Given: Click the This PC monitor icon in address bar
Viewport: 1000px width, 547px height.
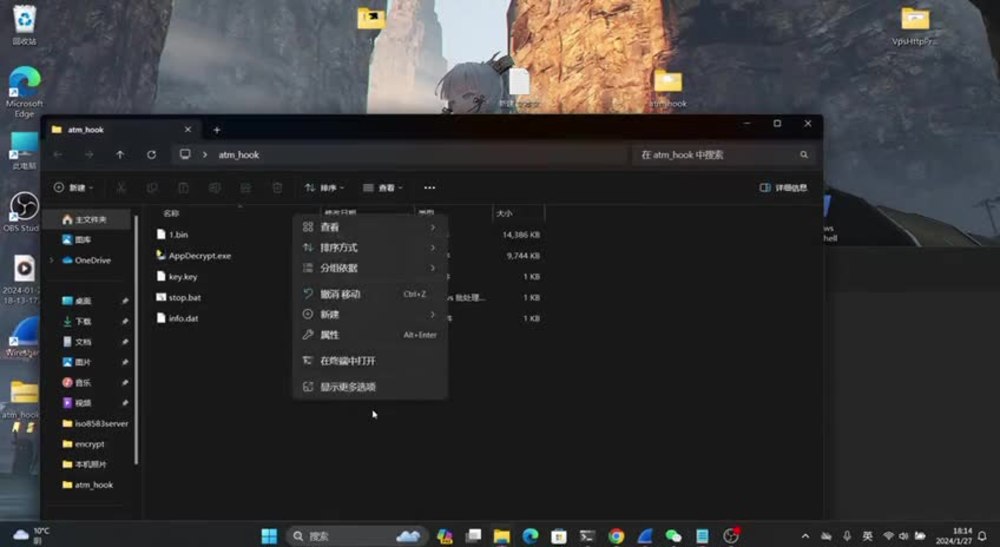Looking at the screenshot, I should click(x=185, y=154).
